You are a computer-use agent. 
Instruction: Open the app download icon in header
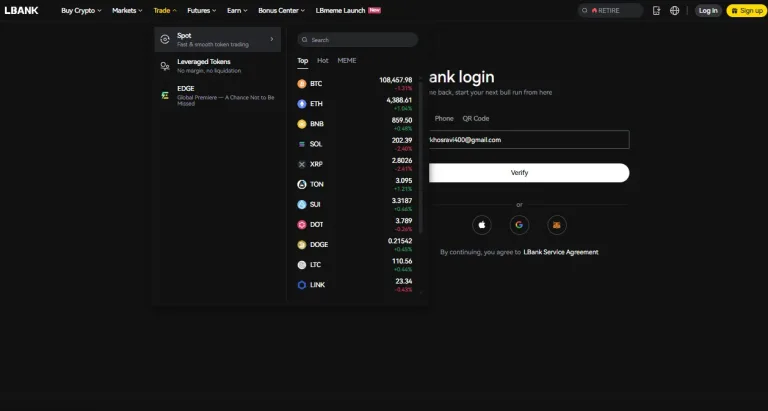coord(656,10)
